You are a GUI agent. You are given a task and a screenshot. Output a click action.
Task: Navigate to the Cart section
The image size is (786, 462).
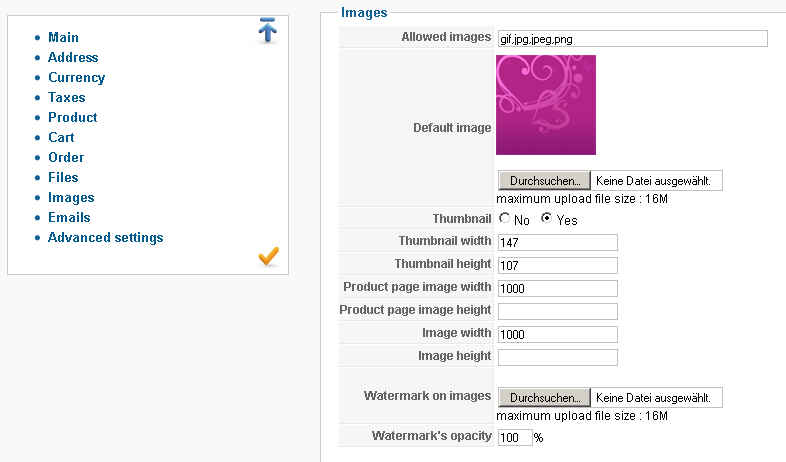[61, 137]
